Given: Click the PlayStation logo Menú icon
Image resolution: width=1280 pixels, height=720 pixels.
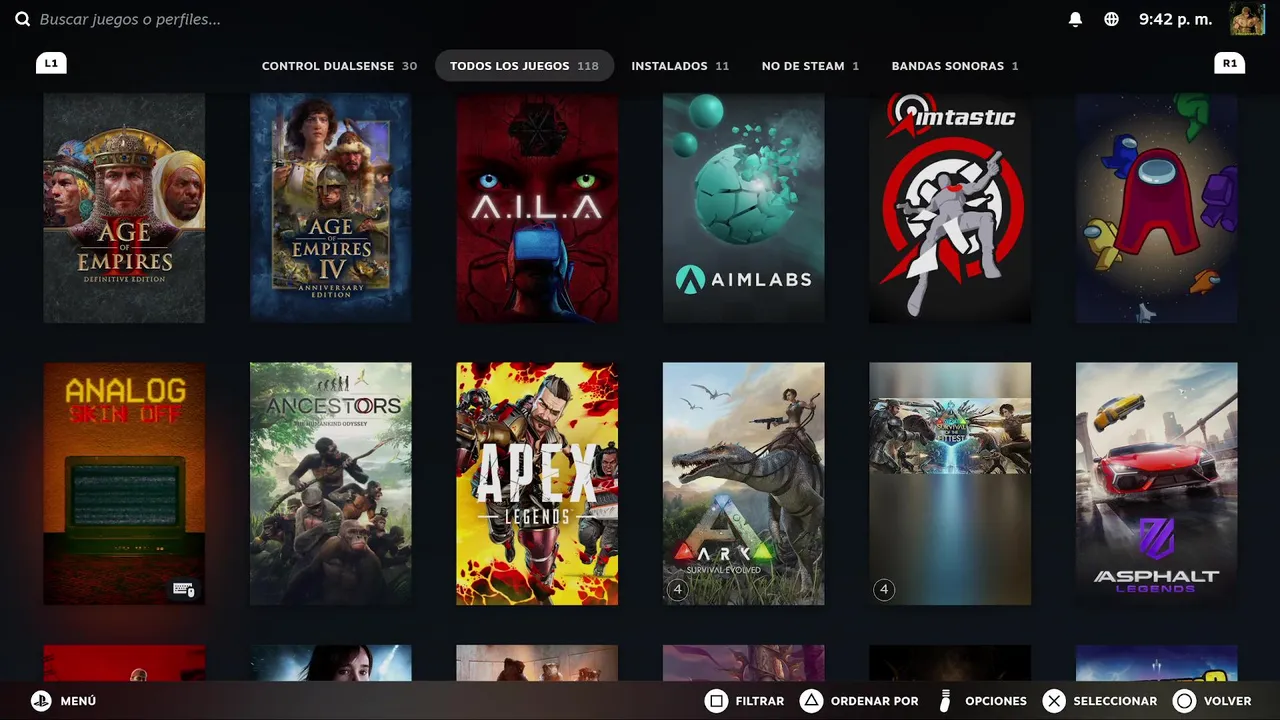Looking at the screenshot, I should coord(40,701).
